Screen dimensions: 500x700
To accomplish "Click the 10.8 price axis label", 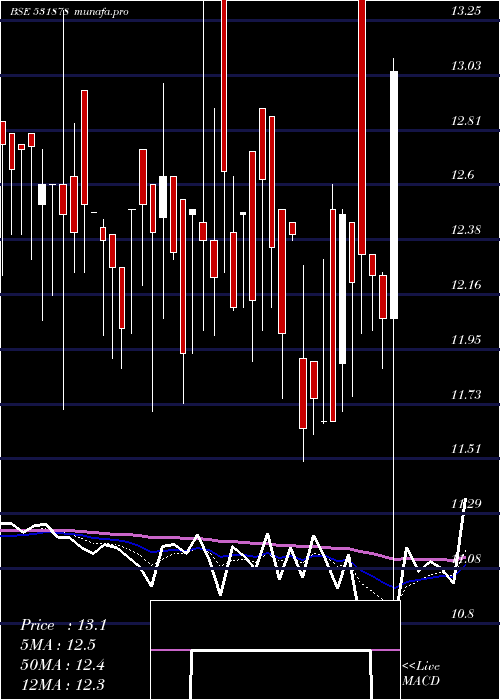I will (462, 614).
